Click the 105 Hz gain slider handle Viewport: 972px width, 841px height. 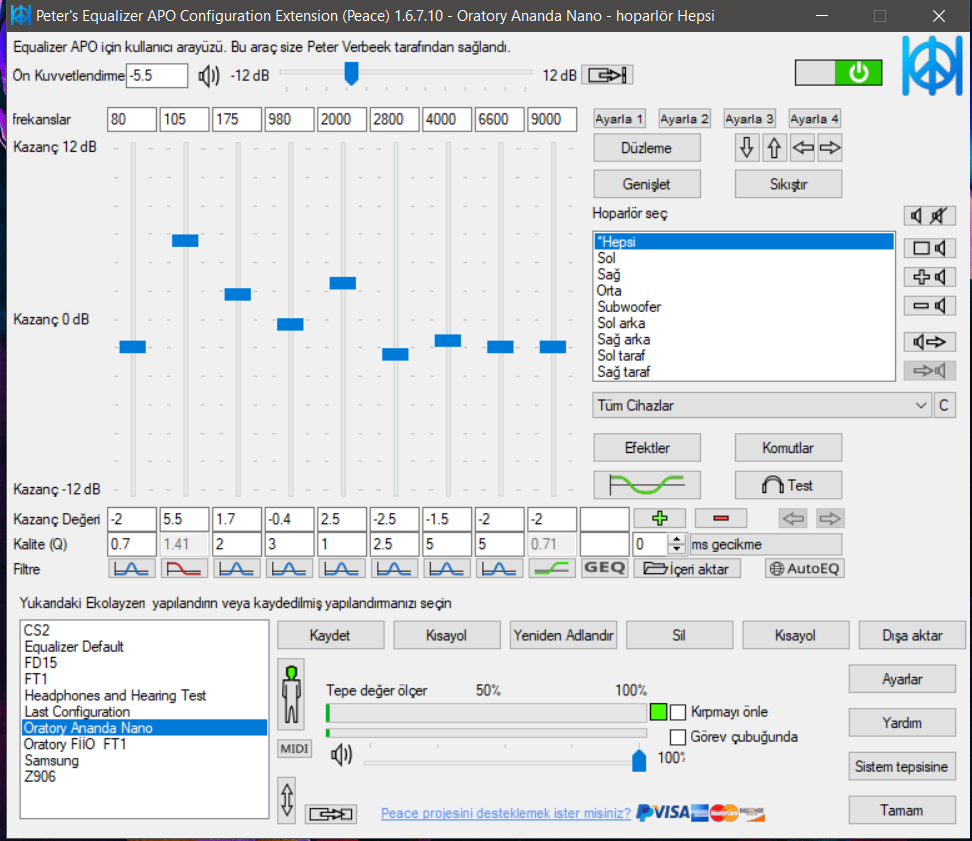point(185,240)
